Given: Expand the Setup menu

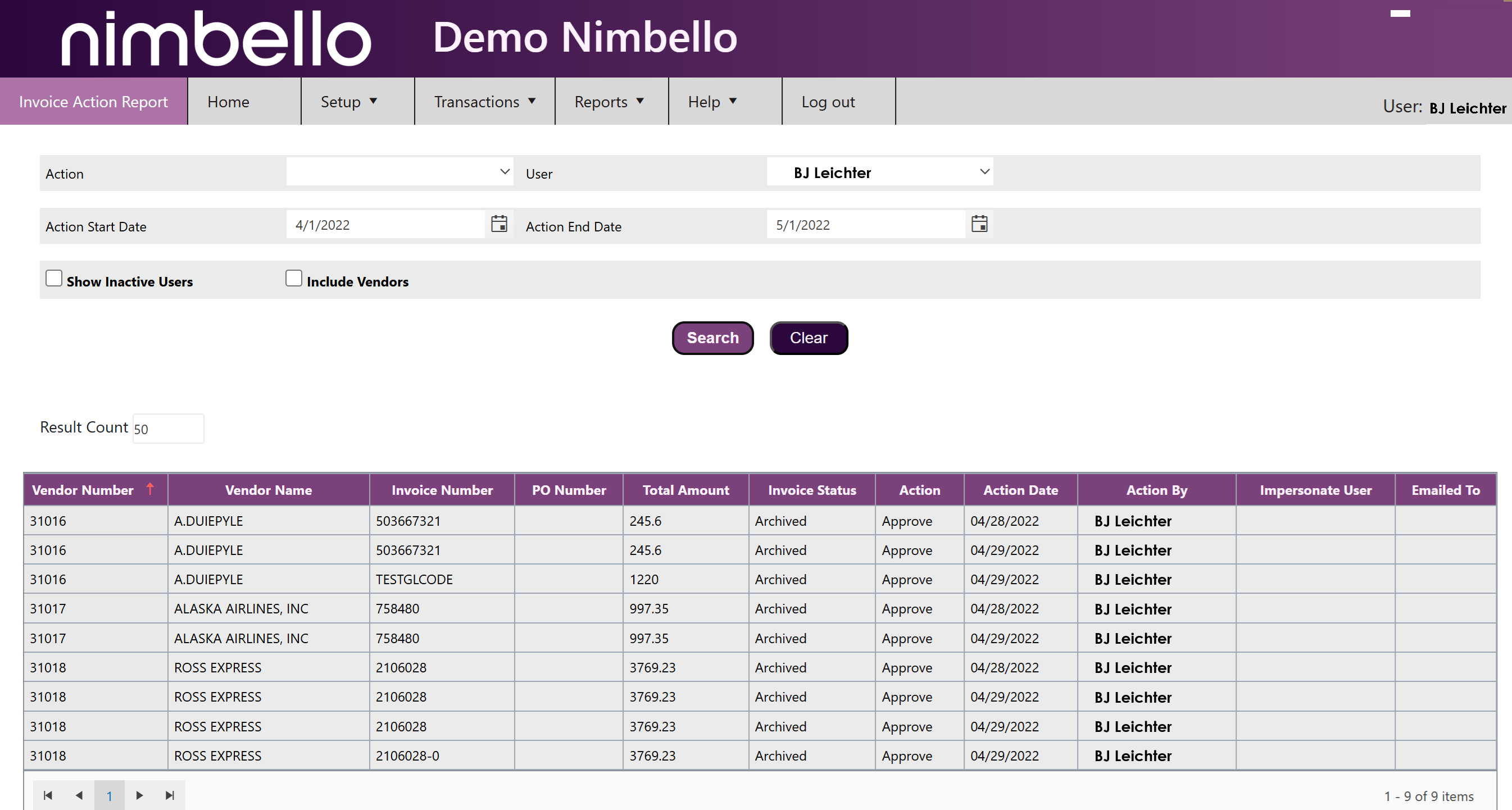Looking at the screenshot, I should pyautogui.click(x=349, y=102).
